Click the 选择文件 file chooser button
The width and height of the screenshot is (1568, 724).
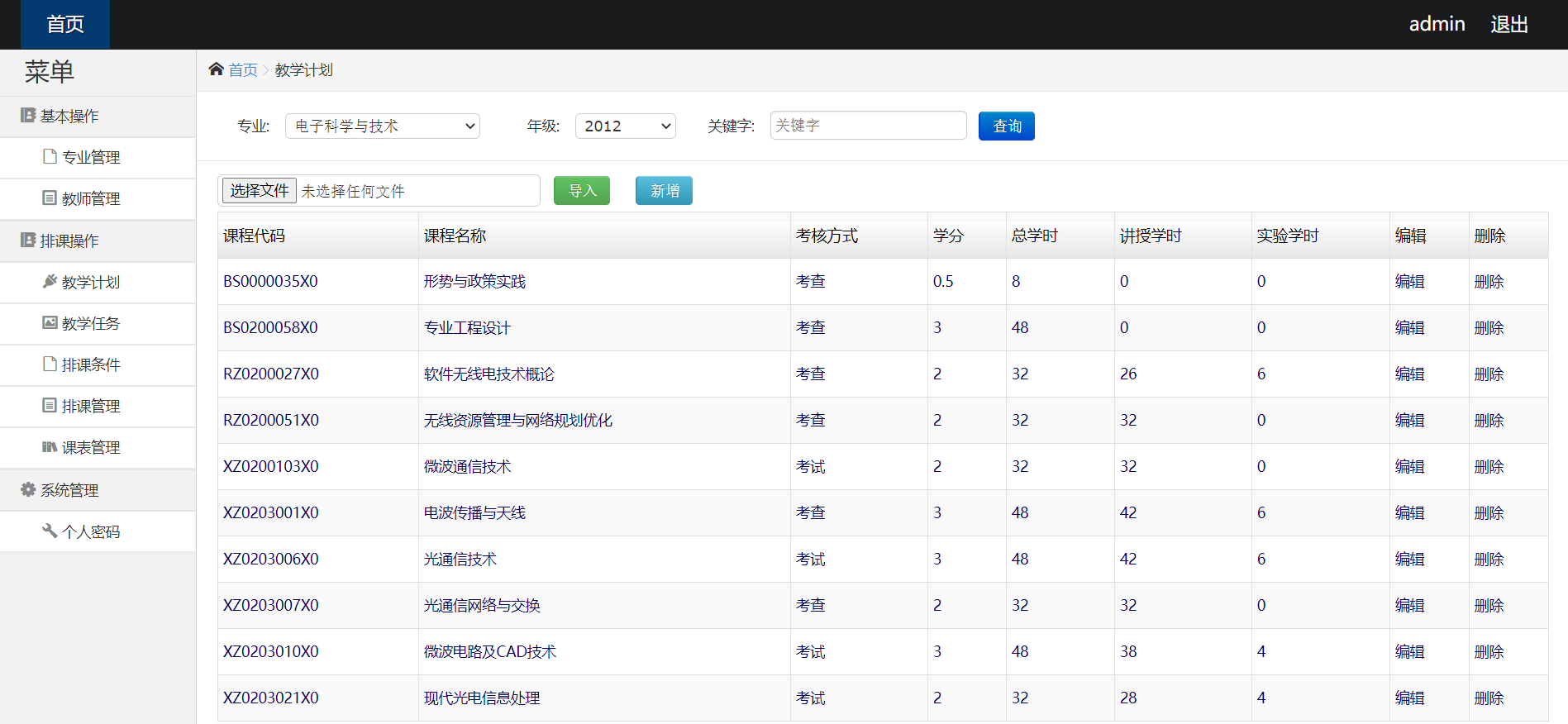260,191
